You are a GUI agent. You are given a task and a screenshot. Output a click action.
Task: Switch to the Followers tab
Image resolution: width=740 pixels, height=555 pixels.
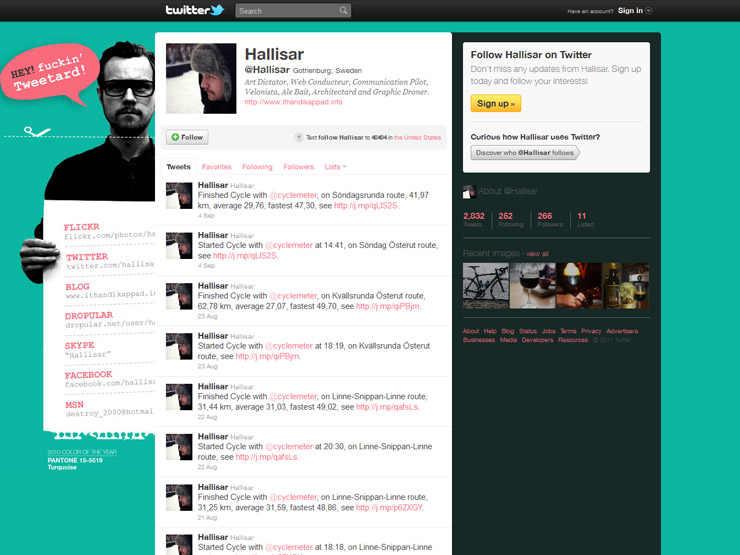[x=299, y=167]
